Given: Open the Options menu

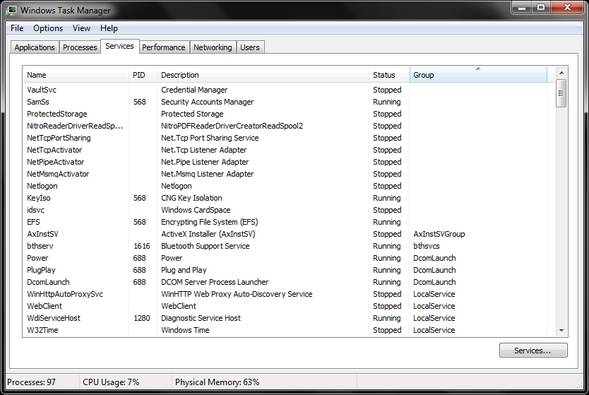Looking at the screenshot, I should [48, 28].
